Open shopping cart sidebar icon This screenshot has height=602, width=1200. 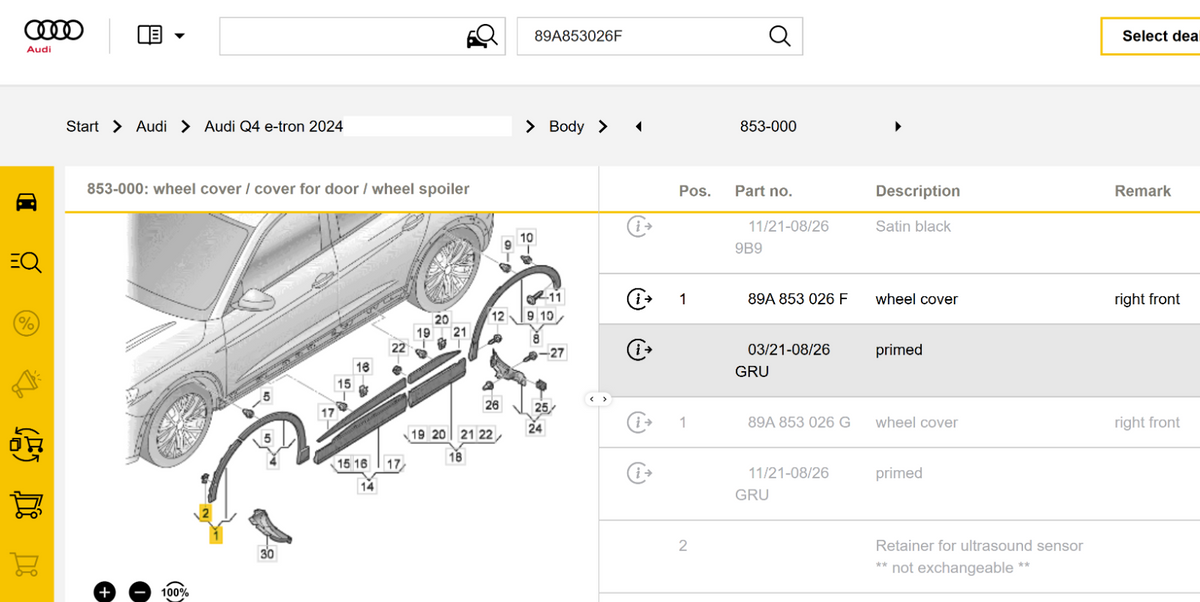[27, 504]
